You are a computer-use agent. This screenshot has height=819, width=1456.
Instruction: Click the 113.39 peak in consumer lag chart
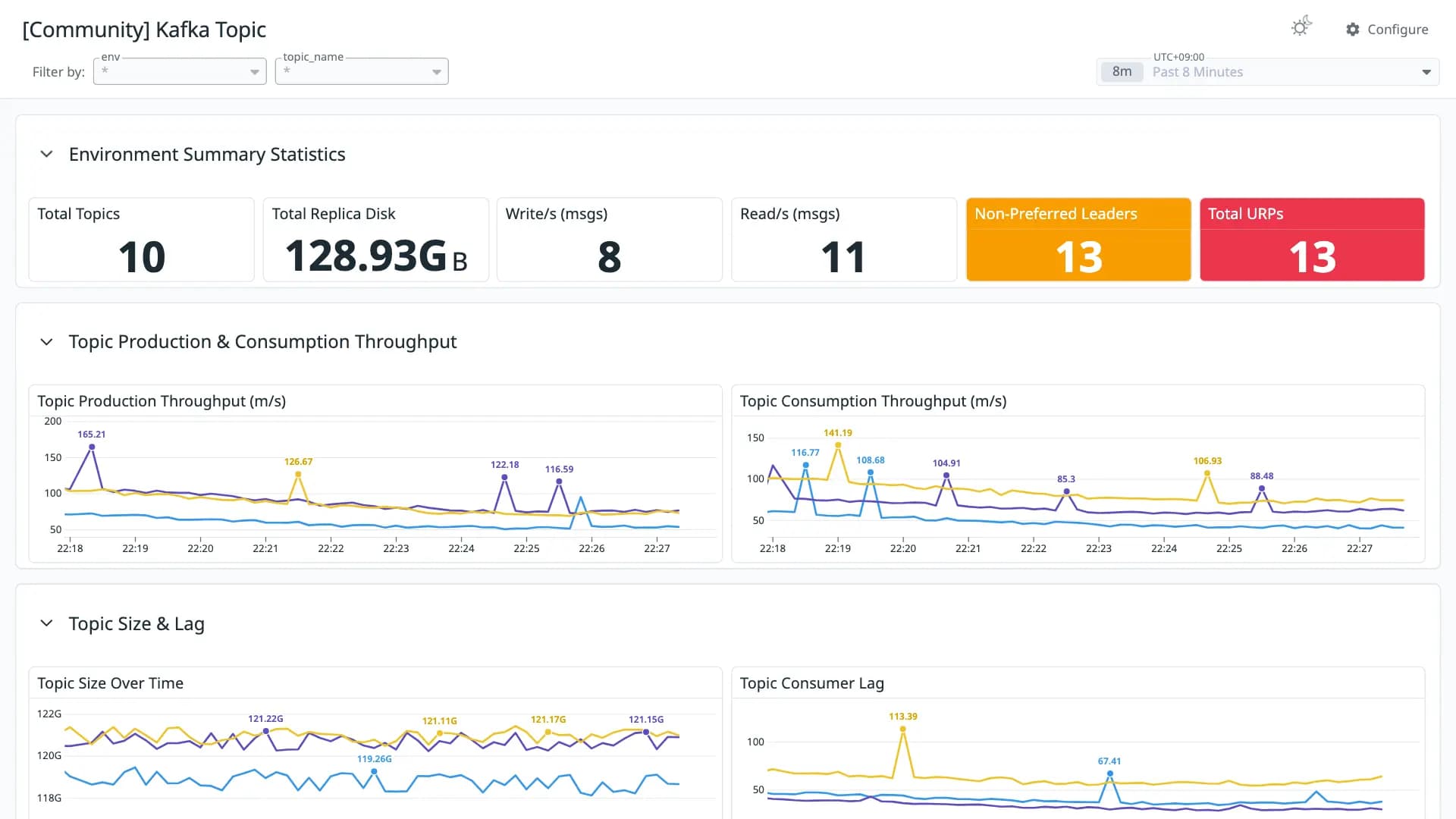click(903, 729)
